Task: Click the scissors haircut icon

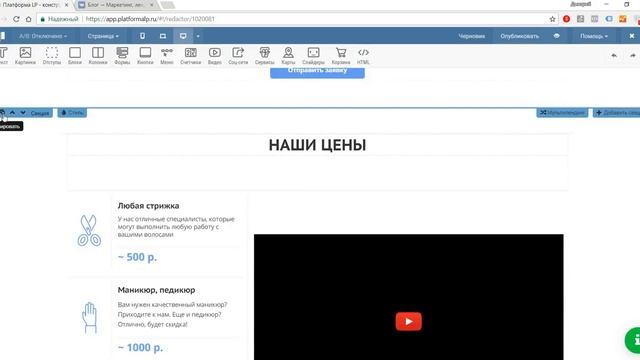Action: [x=89, y=231]
